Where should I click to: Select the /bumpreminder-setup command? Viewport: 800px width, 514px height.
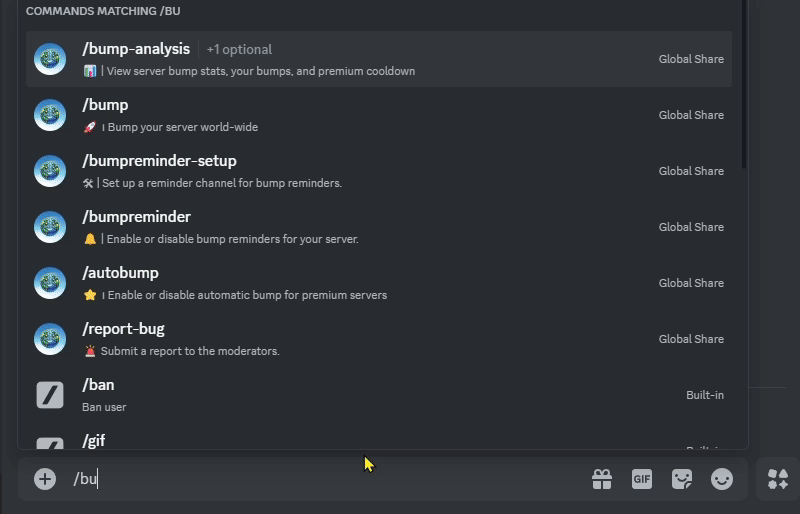click(x=159, y=161)
